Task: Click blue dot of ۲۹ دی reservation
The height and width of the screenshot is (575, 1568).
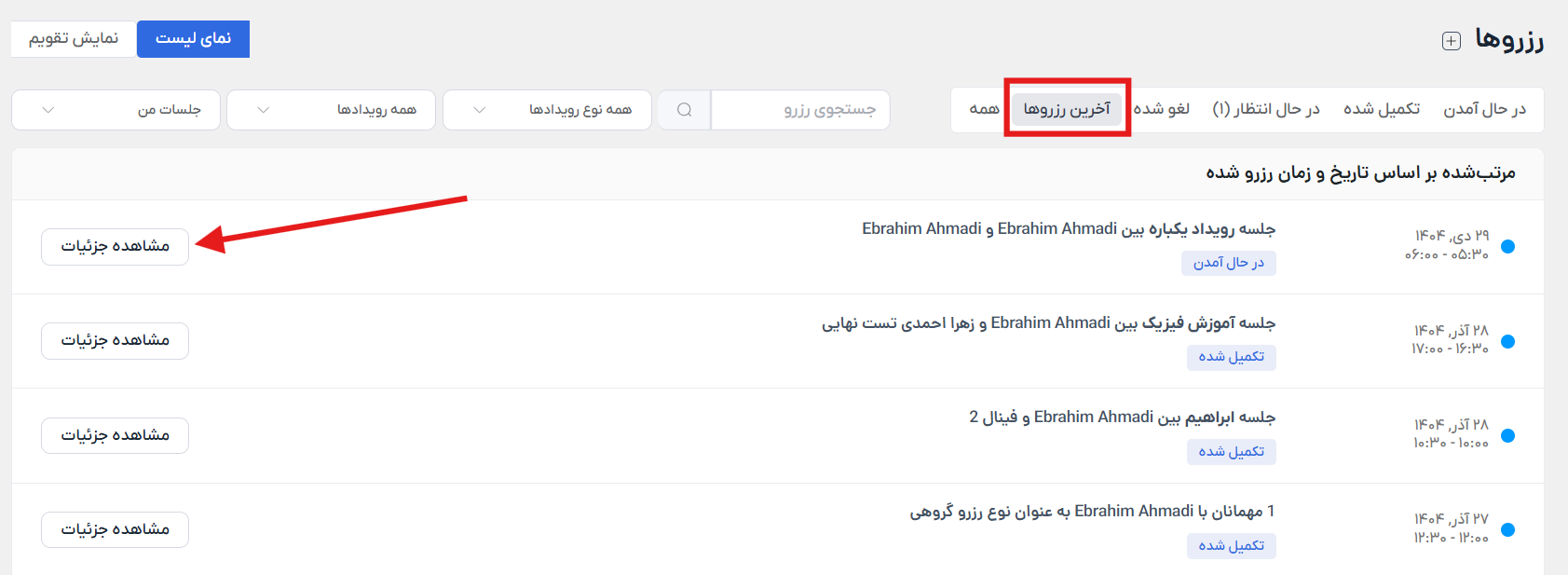Action: pyautogui.click(x=1507, y=246)
